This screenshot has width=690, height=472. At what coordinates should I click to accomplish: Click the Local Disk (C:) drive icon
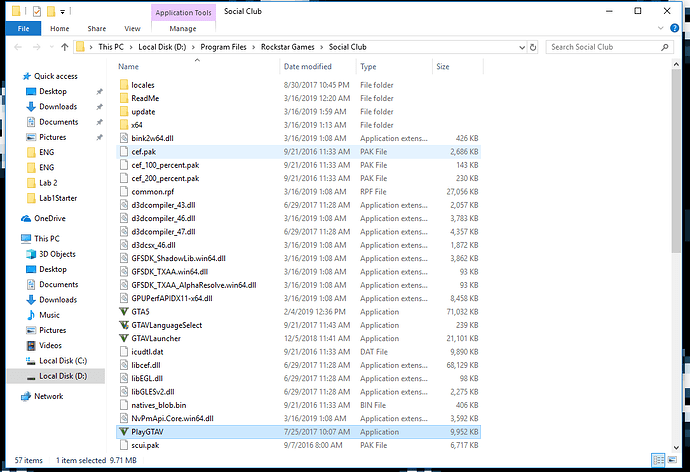[31, 361]
